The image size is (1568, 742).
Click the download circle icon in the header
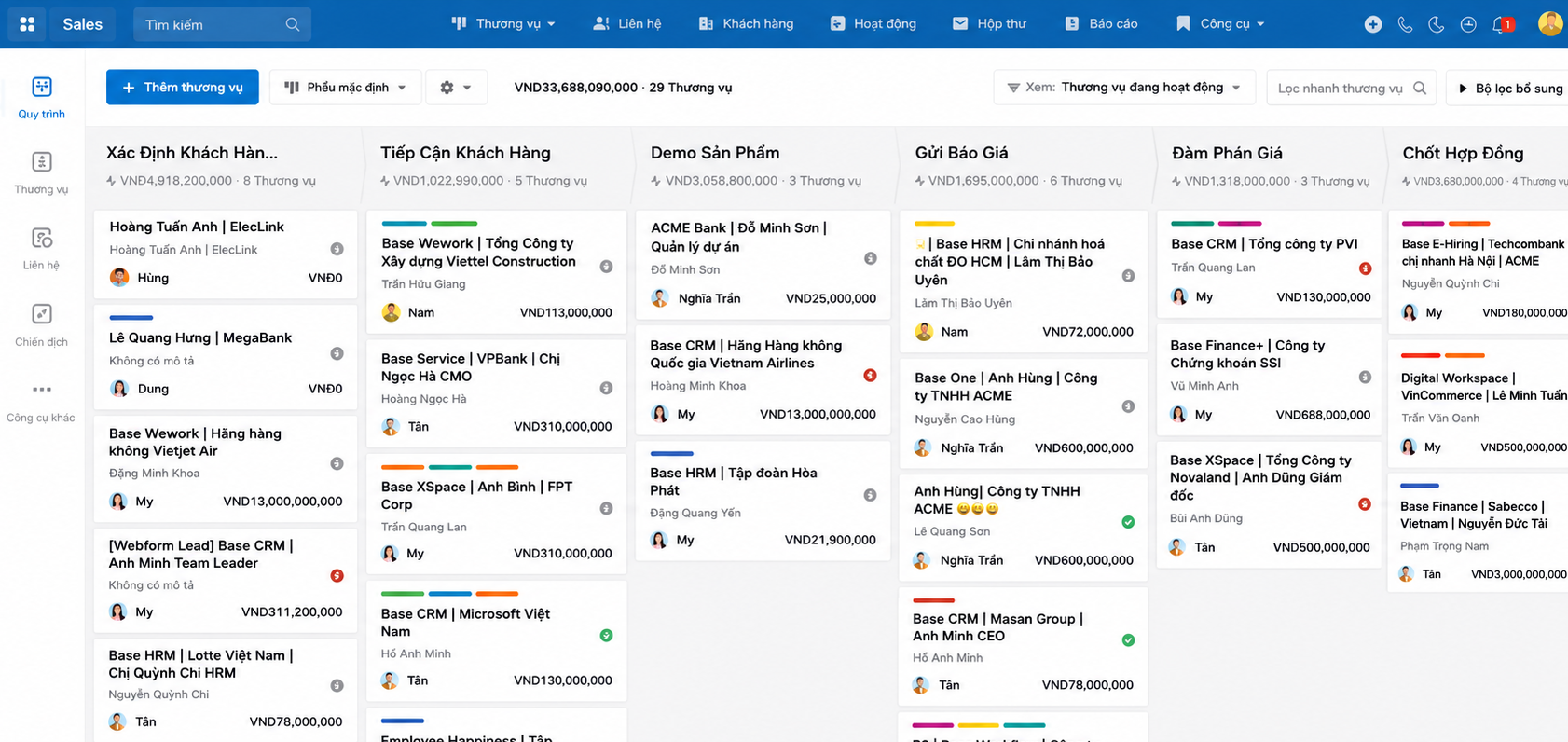coord(1468,24)
